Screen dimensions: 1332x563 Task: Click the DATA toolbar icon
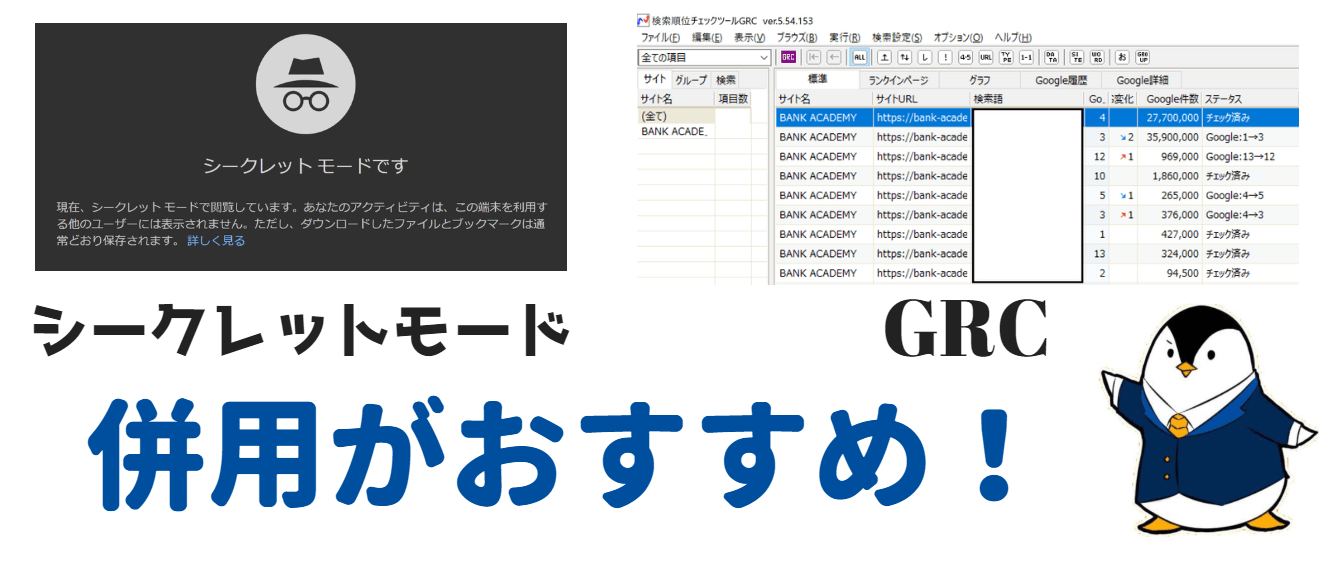[1051, 57]
